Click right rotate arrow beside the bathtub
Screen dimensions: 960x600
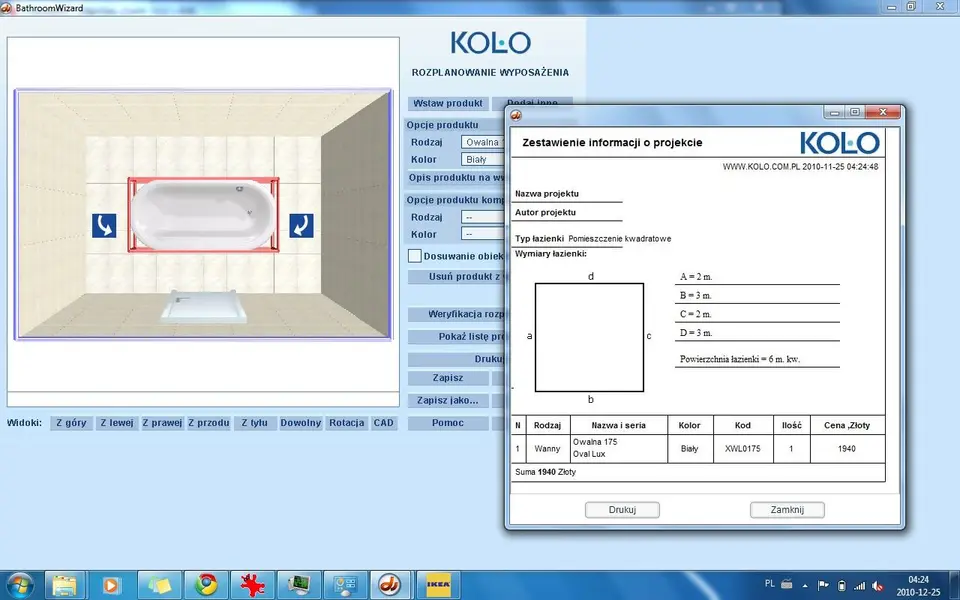301,226
